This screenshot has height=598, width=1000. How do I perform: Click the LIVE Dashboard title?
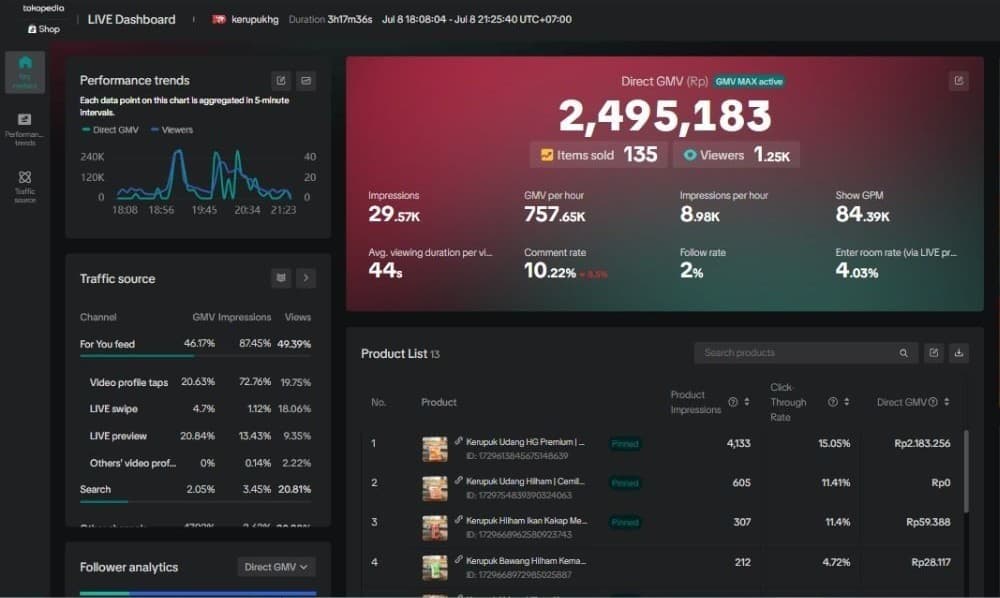131,20
